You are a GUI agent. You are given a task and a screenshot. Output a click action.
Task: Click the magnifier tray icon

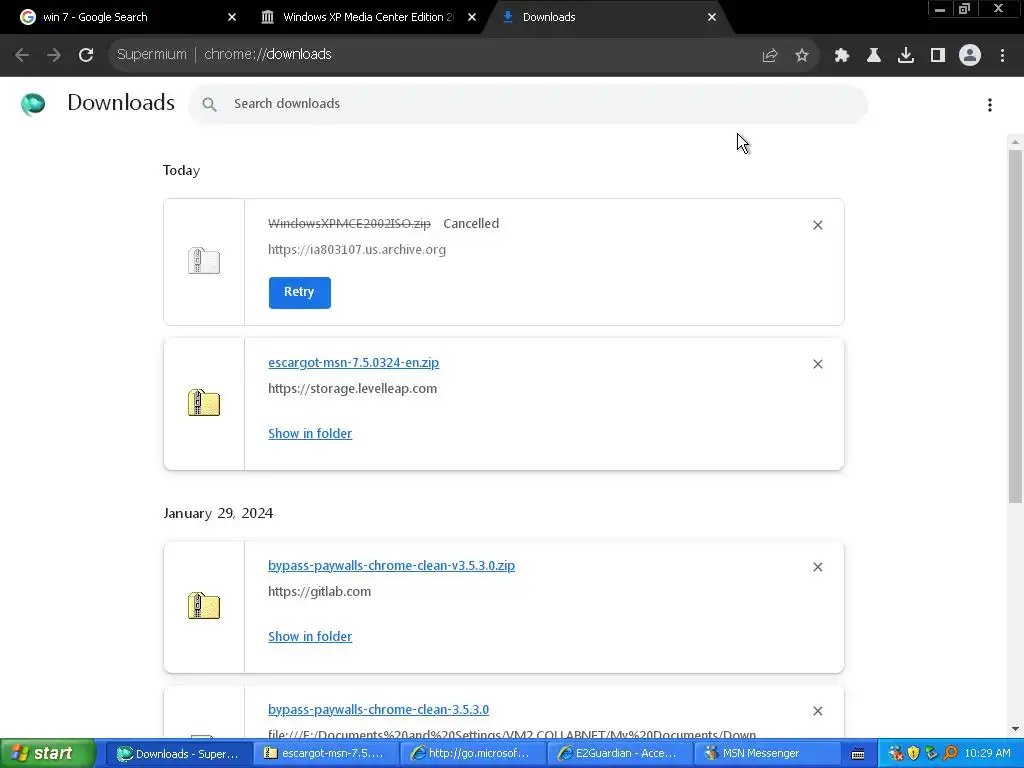tap(950, 754)
